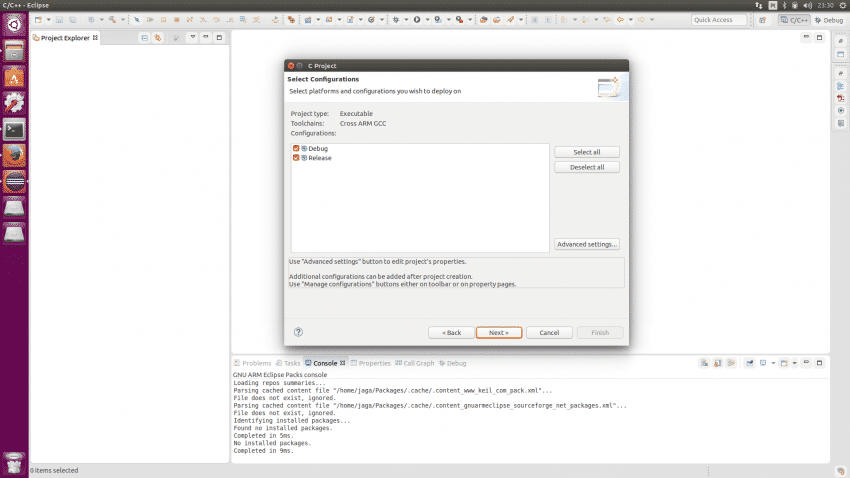This screenshot has width=850, height=478.
Task: Click the Suspend debug toolbar icon
Action: click(163, 20)
